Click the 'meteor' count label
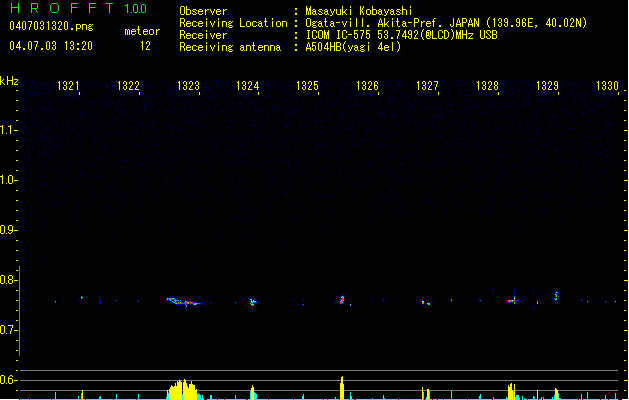 [142, 31]
